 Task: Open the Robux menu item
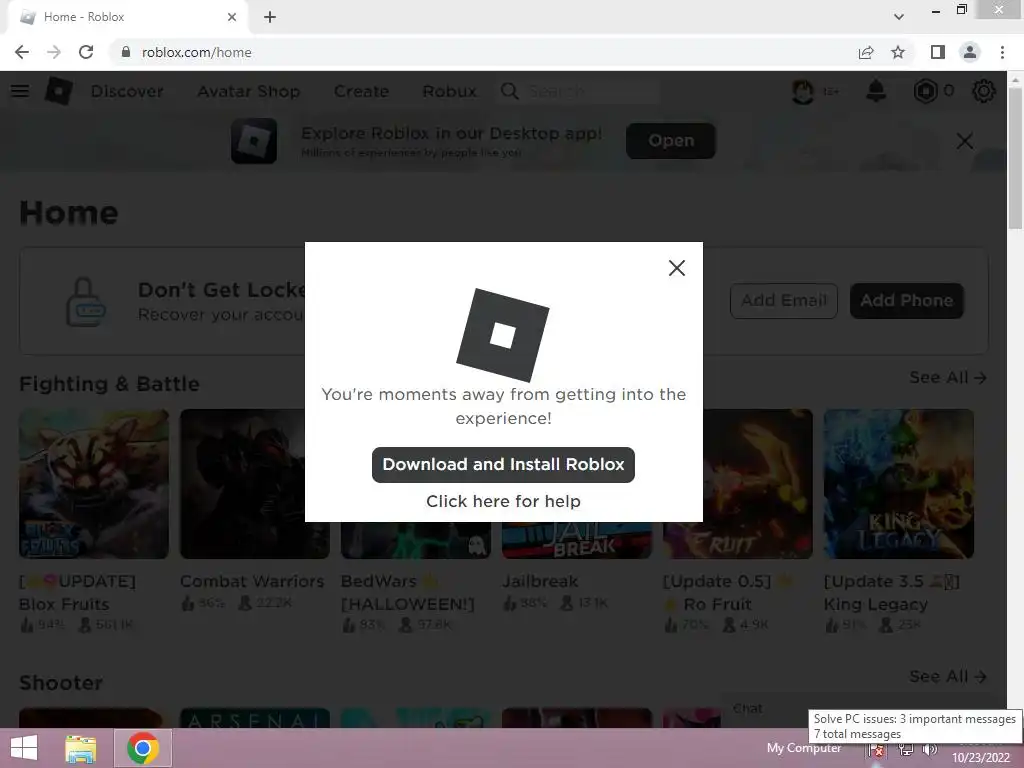[x=449, y=91]
